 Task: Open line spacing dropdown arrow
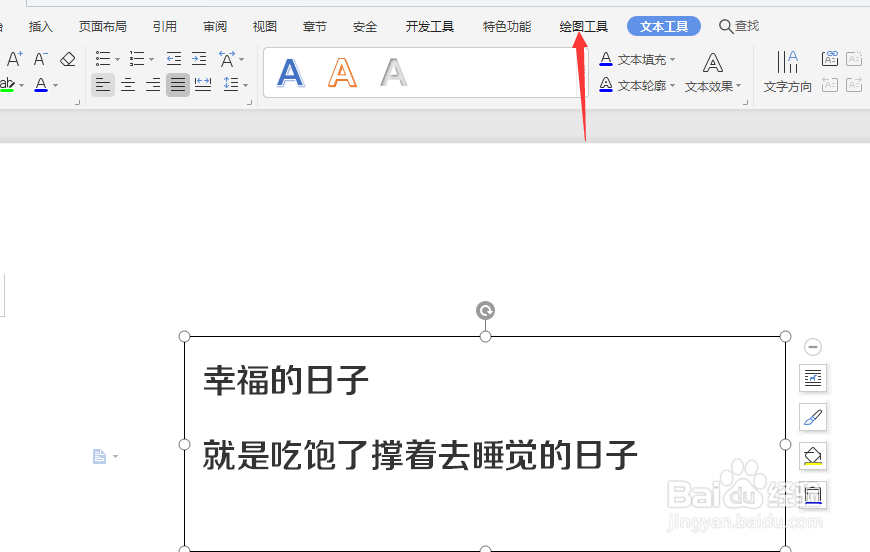coord(245,85)
